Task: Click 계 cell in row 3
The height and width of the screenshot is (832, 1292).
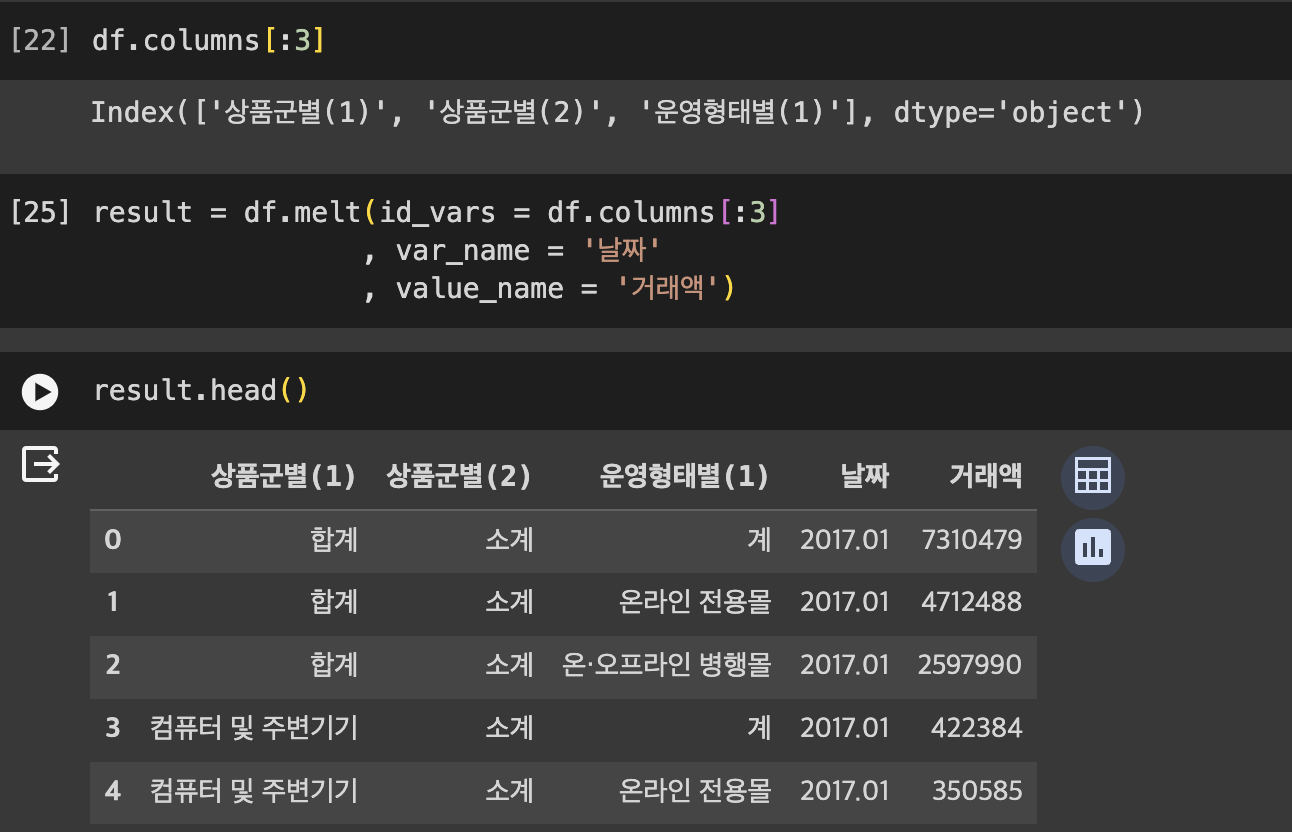Action: tap(759, 728)
